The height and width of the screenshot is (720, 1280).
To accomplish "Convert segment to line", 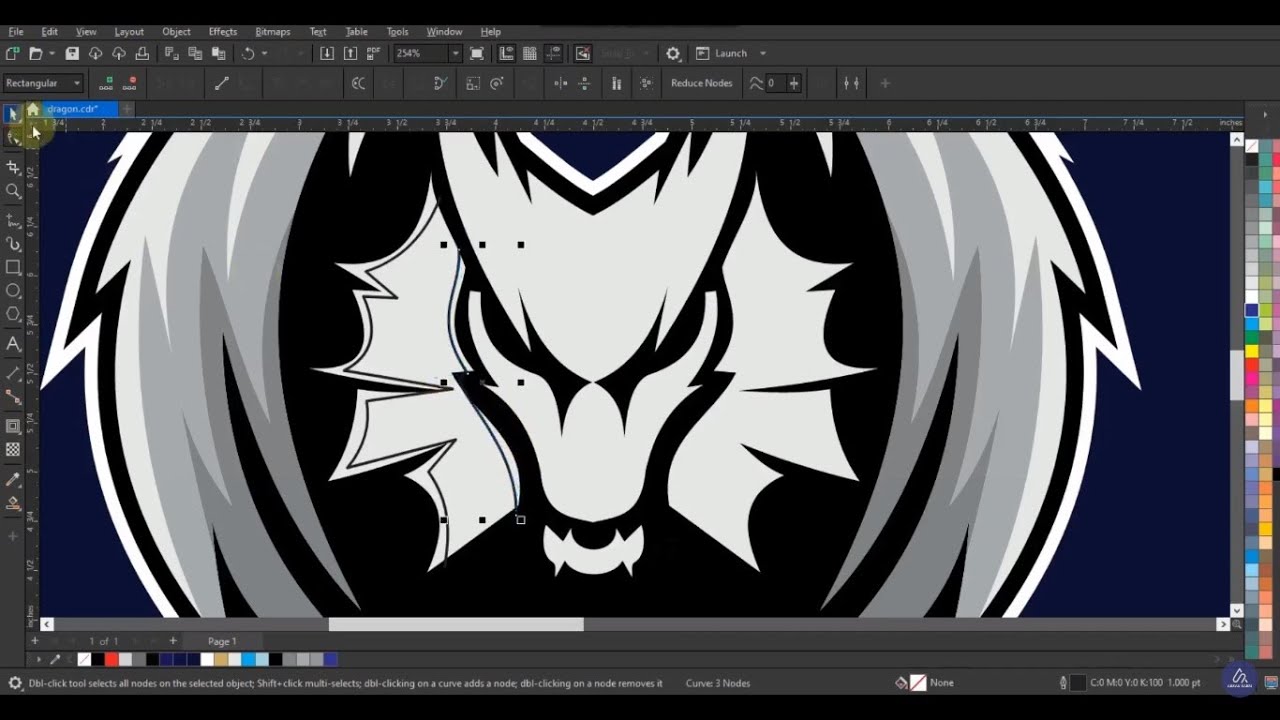I will point(222,83).
